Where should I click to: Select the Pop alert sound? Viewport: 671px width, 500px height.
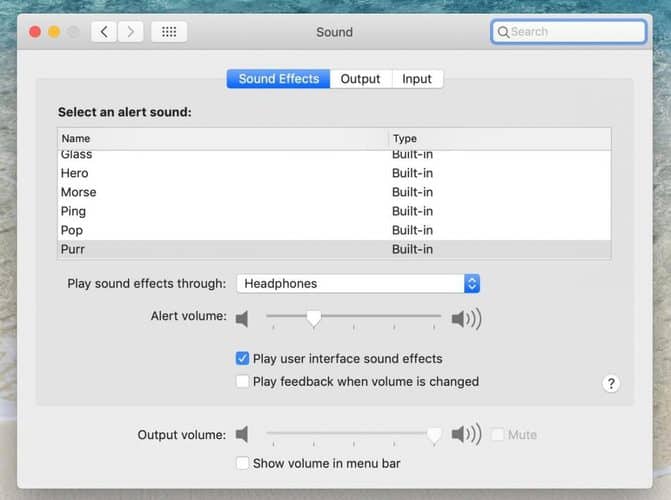pyautogui.click(x=334, y=230)
